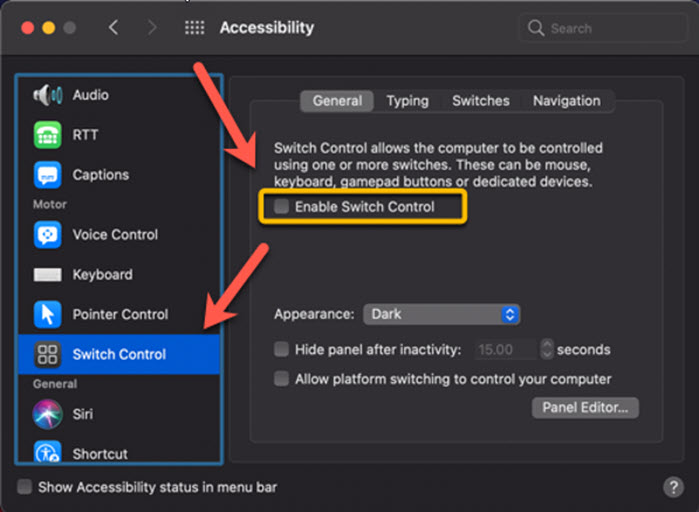Switch to the Typing tab
The image size is (699, 512).
407,101
